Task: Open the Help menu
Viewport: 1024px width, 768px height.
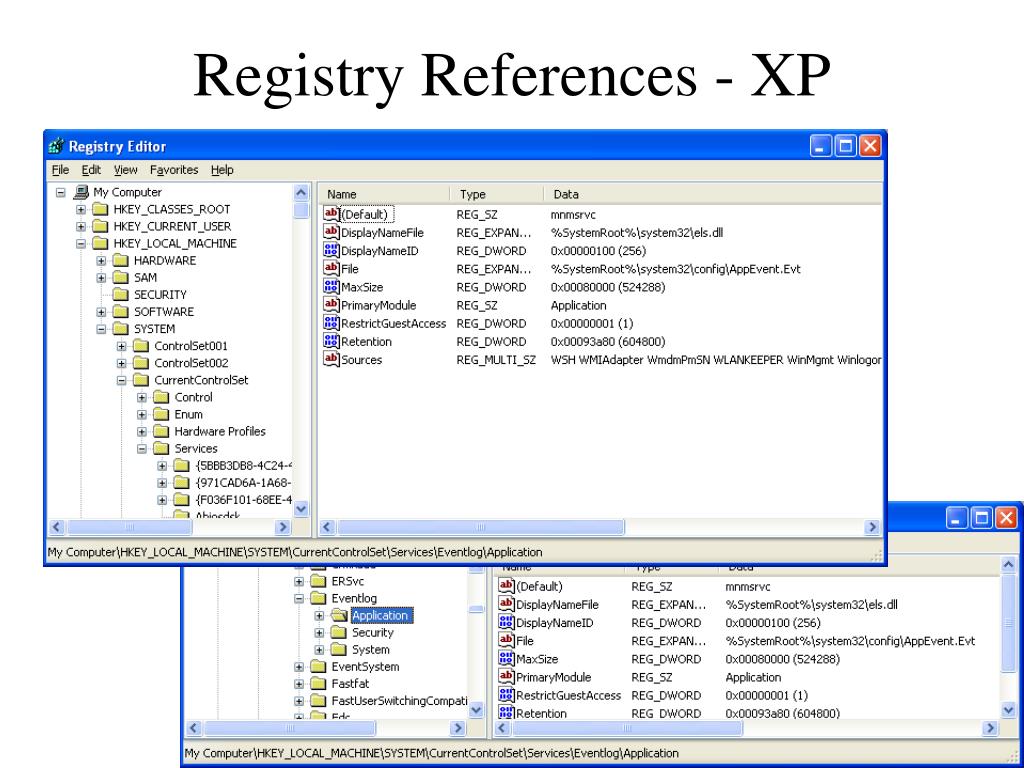Action: [x=222, y=170]
